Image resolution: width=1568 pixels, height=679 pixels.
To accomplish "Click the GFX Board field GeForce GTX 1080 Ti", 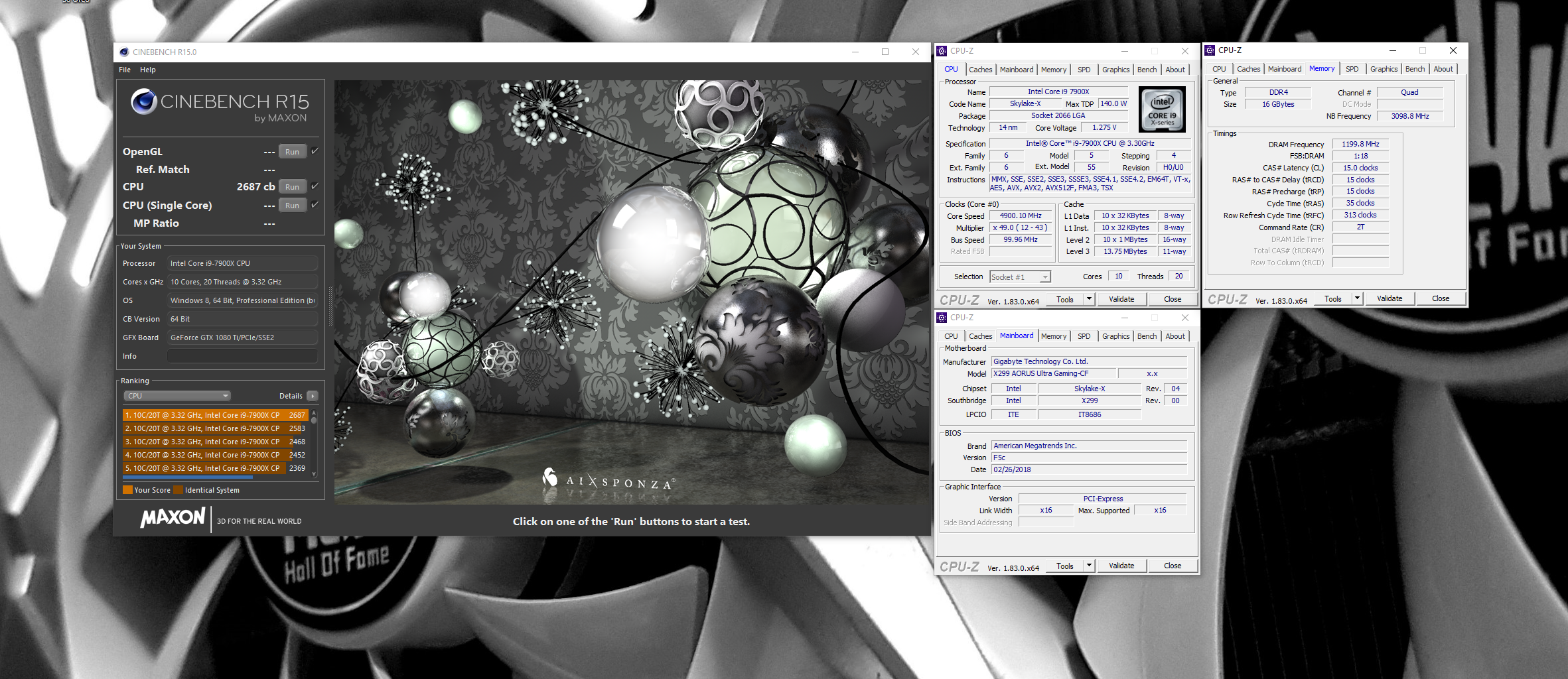I will (x=242, y=338).
